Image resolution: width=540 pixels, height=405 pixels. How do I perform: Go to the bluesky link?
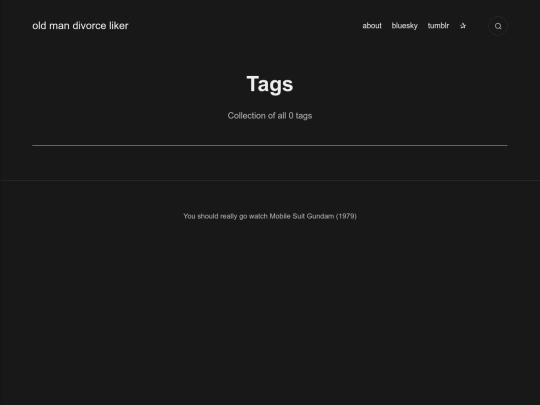tap(405, 26)
